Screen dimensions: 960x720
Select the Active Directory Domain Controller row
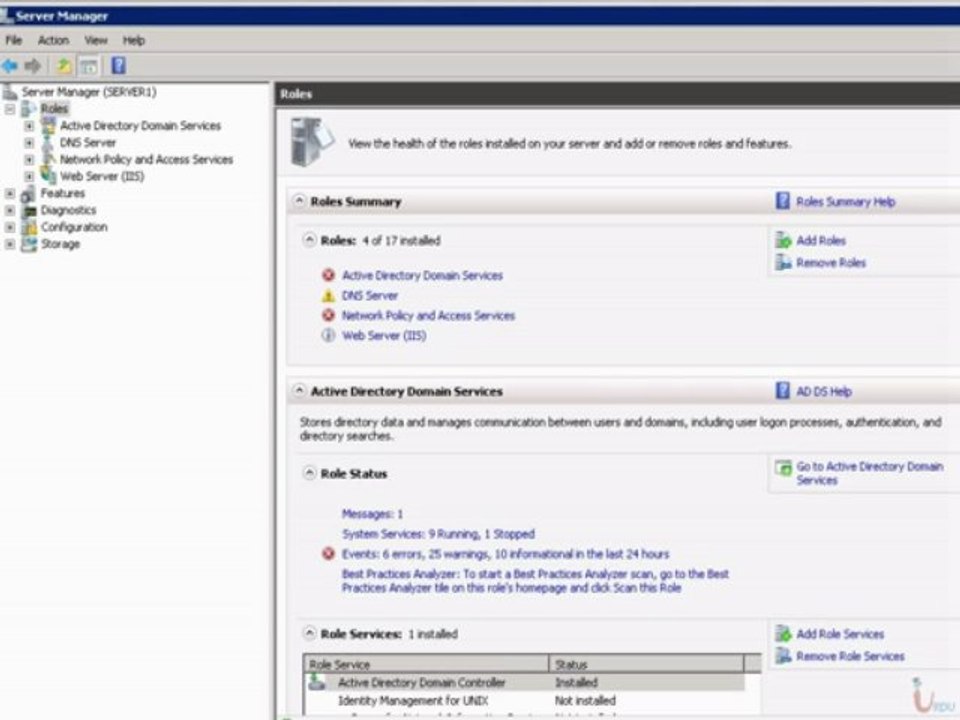pos(524,682)
